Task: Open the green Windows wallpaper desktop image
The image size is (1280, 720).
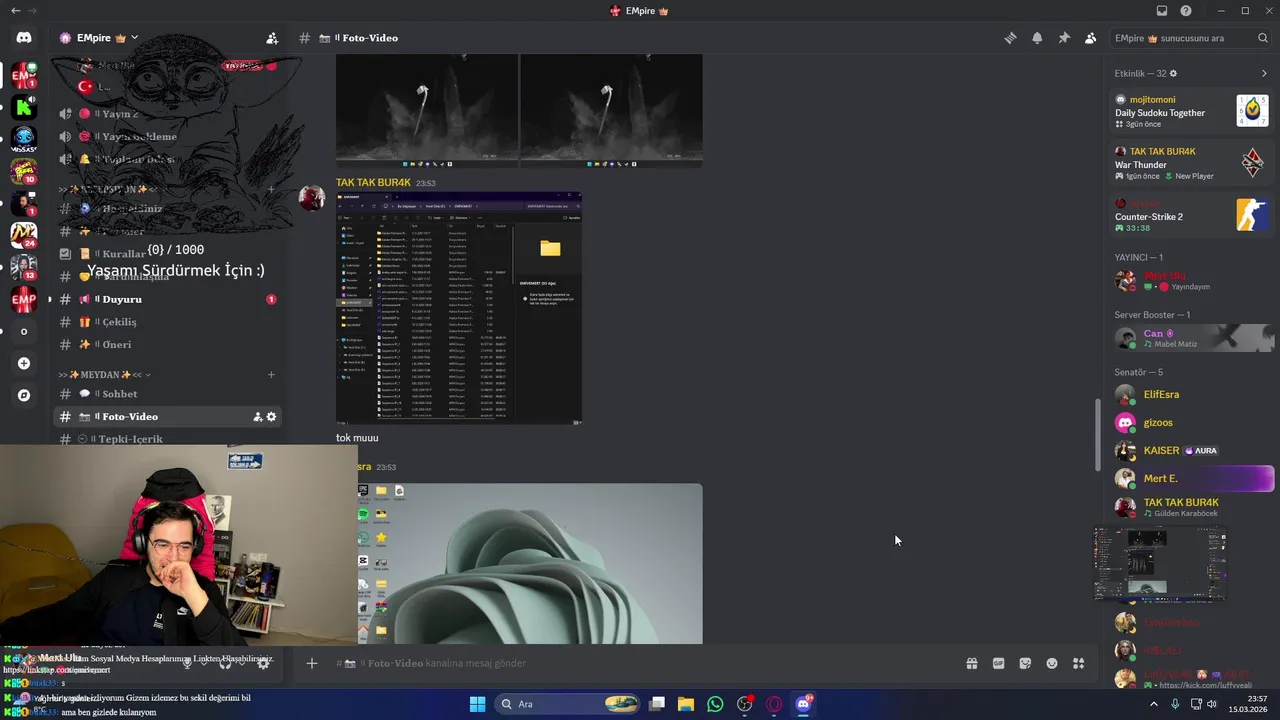Action: (530, 564)
